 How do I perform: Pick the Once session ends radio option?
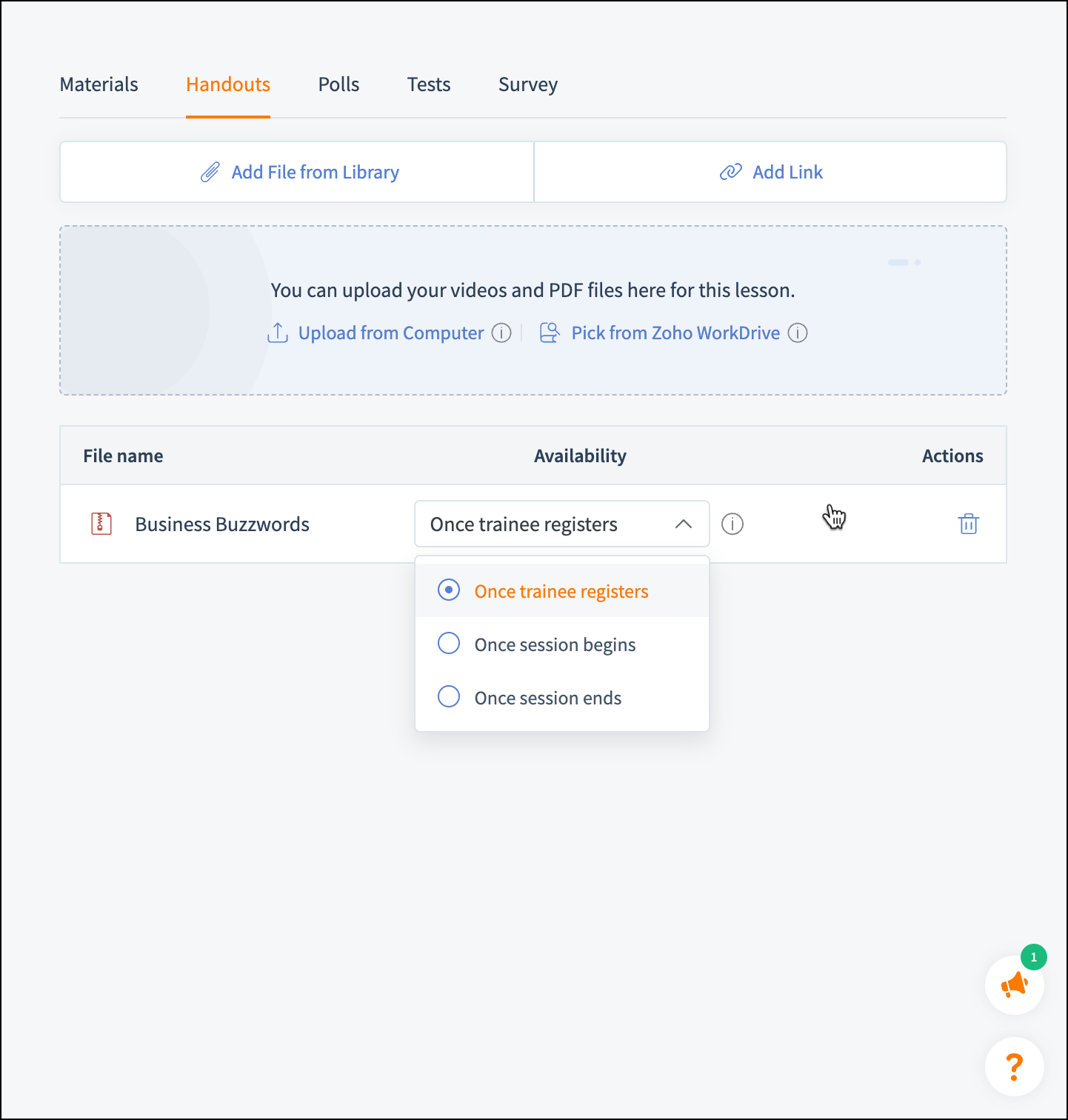pyautogui.click(x=449, y=697)
